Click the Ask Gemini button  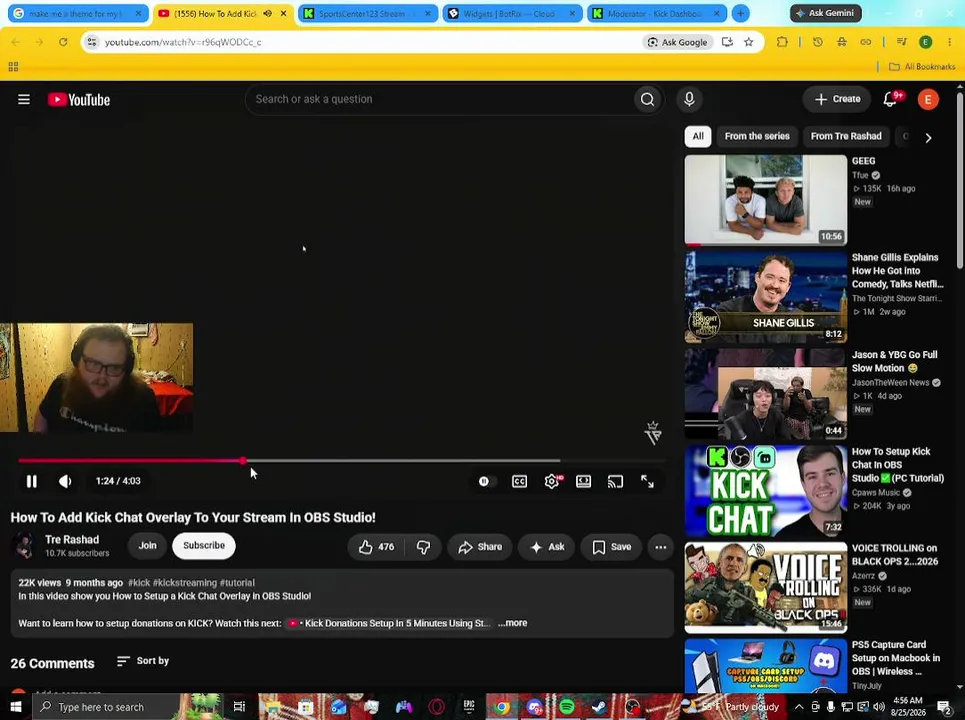click(x=825, y=13)
